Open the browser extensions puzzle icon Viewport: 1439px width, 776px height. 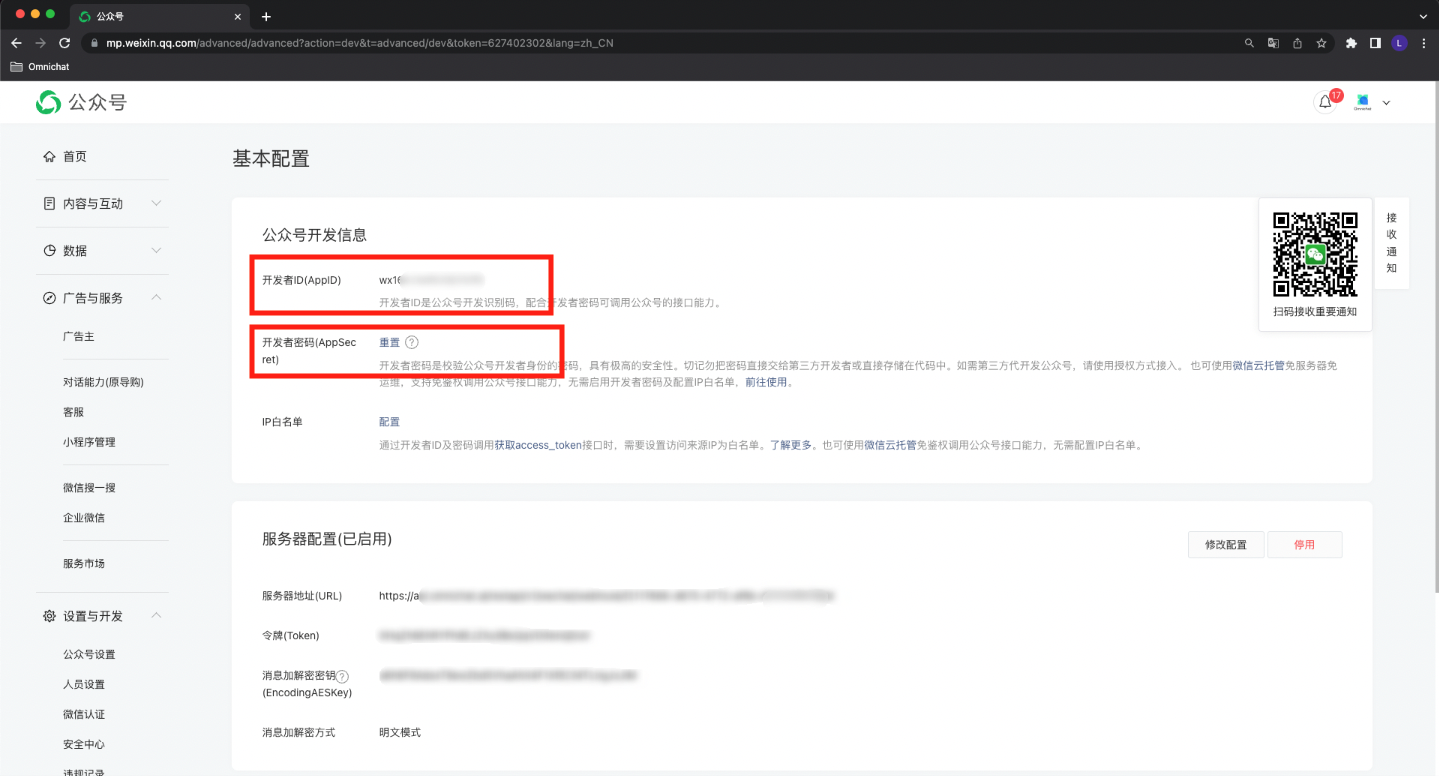click(x=1352, y=43)
